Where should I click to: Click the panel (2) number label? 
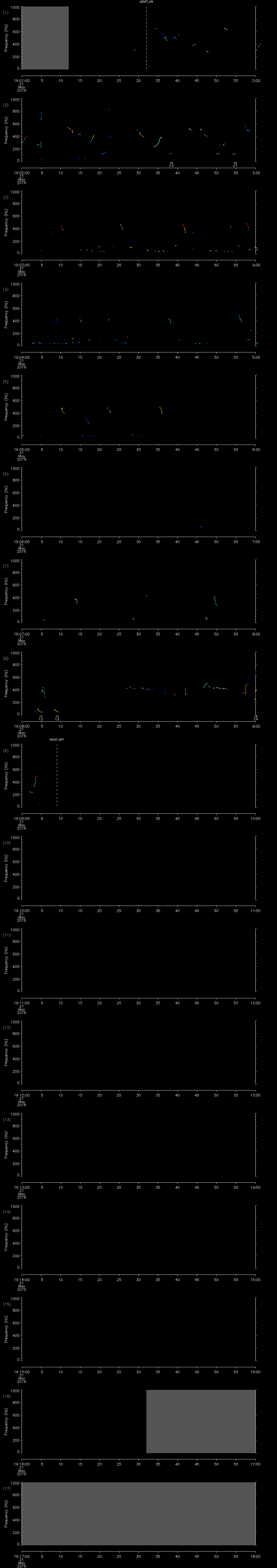tap(5, 105)
